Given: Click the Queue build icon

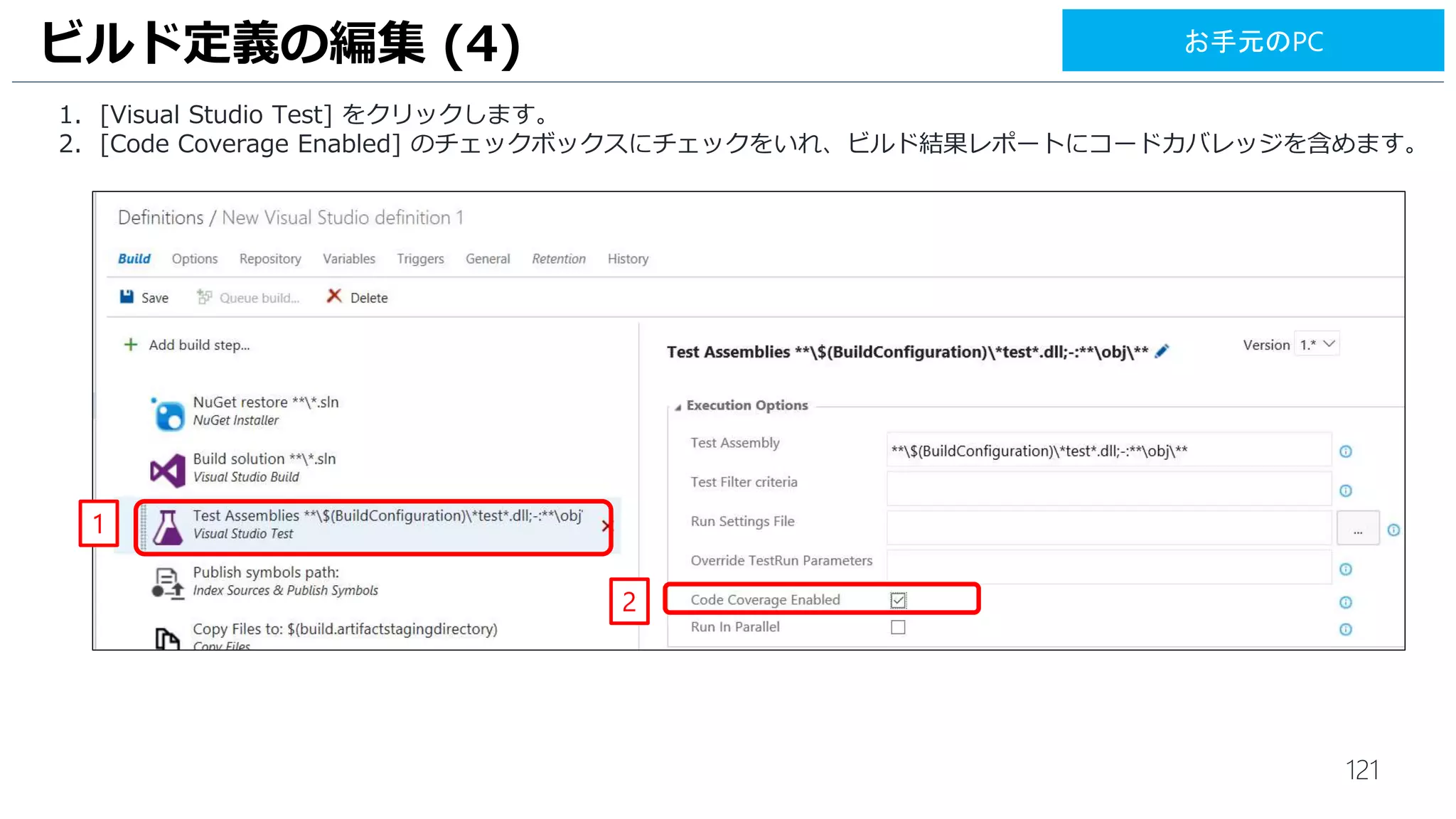Looking at the screenshot, I should click(204, 296).
